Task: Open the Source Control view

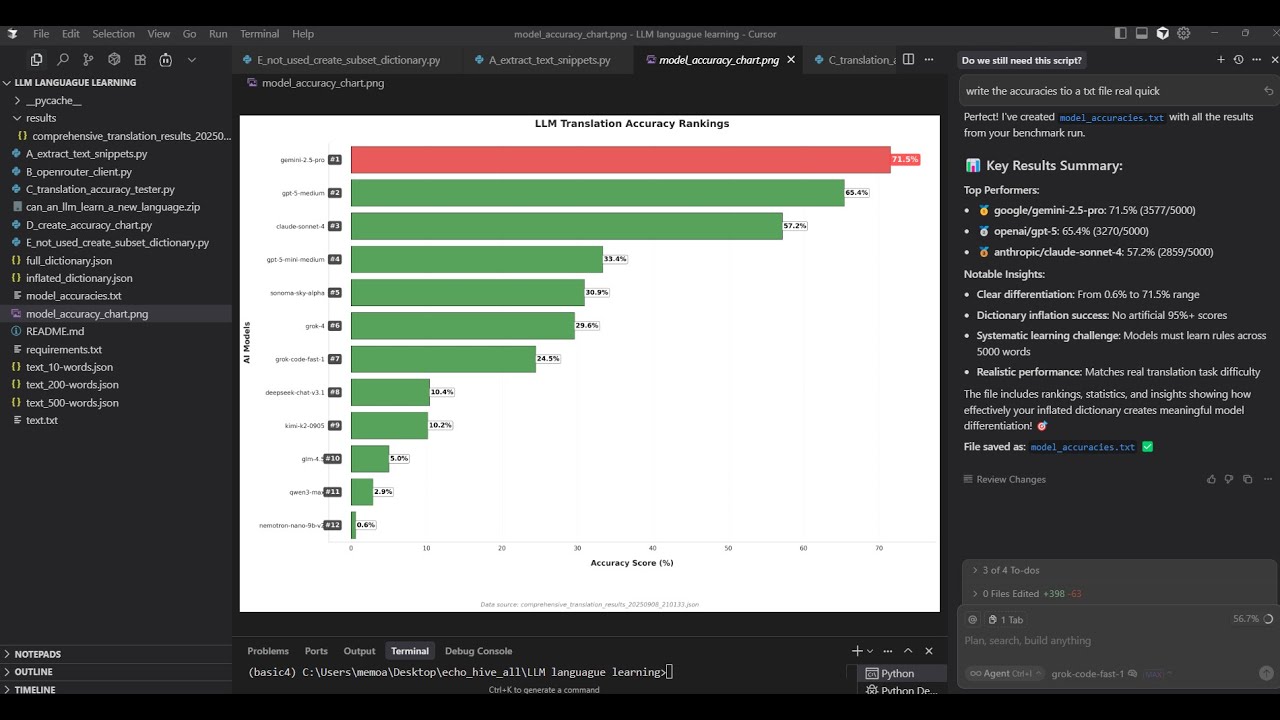Action: coord(88,60)
